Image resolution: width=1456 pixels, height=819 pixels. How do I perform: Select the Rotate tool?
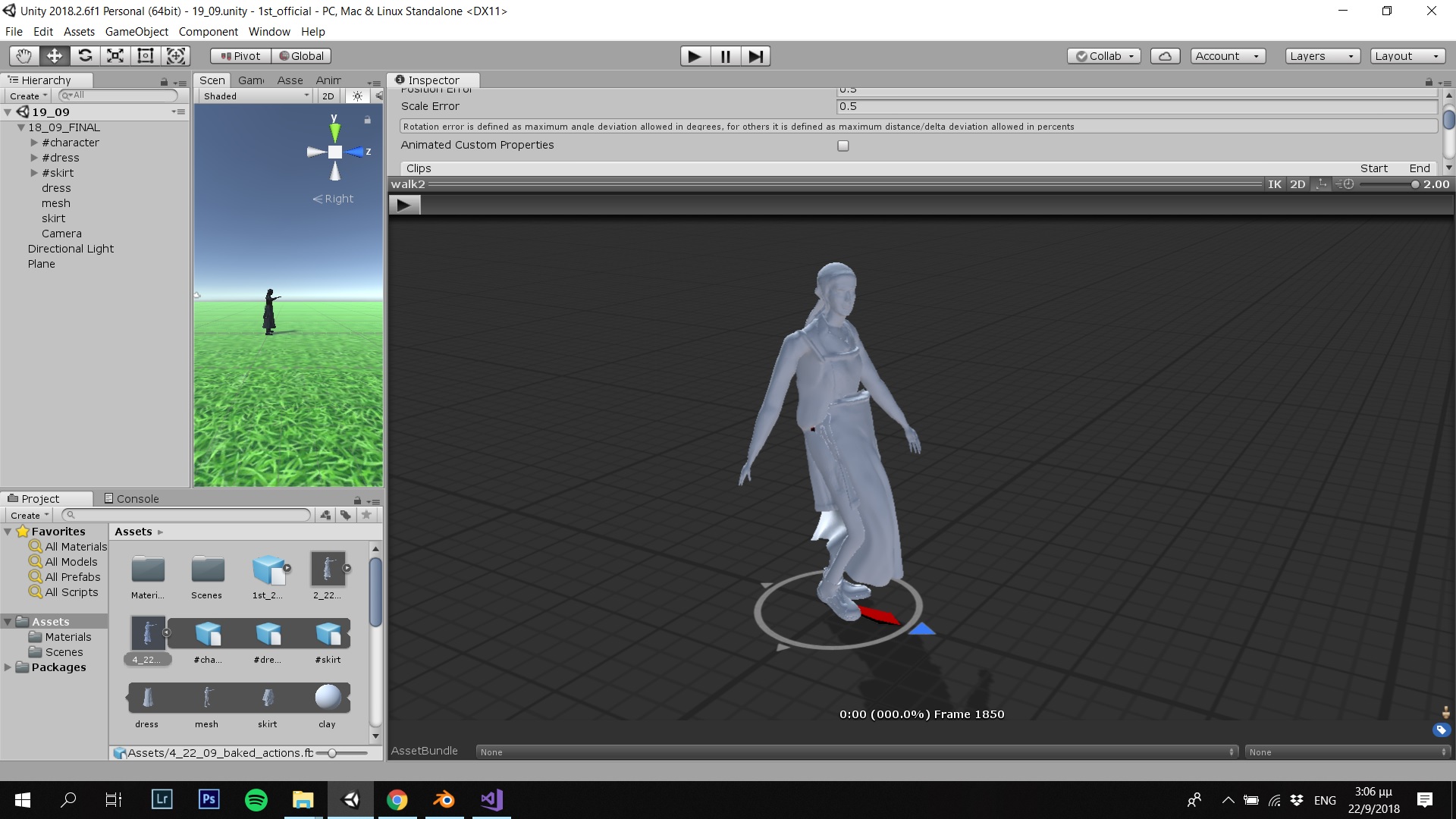(85, 55)
